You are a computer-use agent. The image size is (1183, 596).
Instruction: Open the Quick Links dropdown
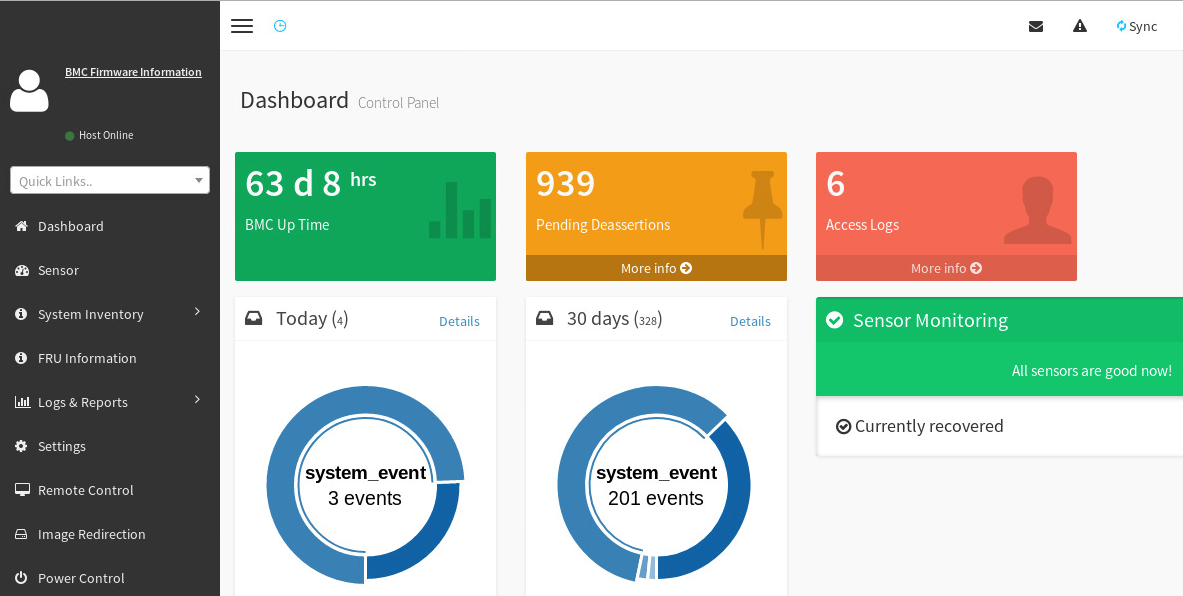click(x=110, y=180)
